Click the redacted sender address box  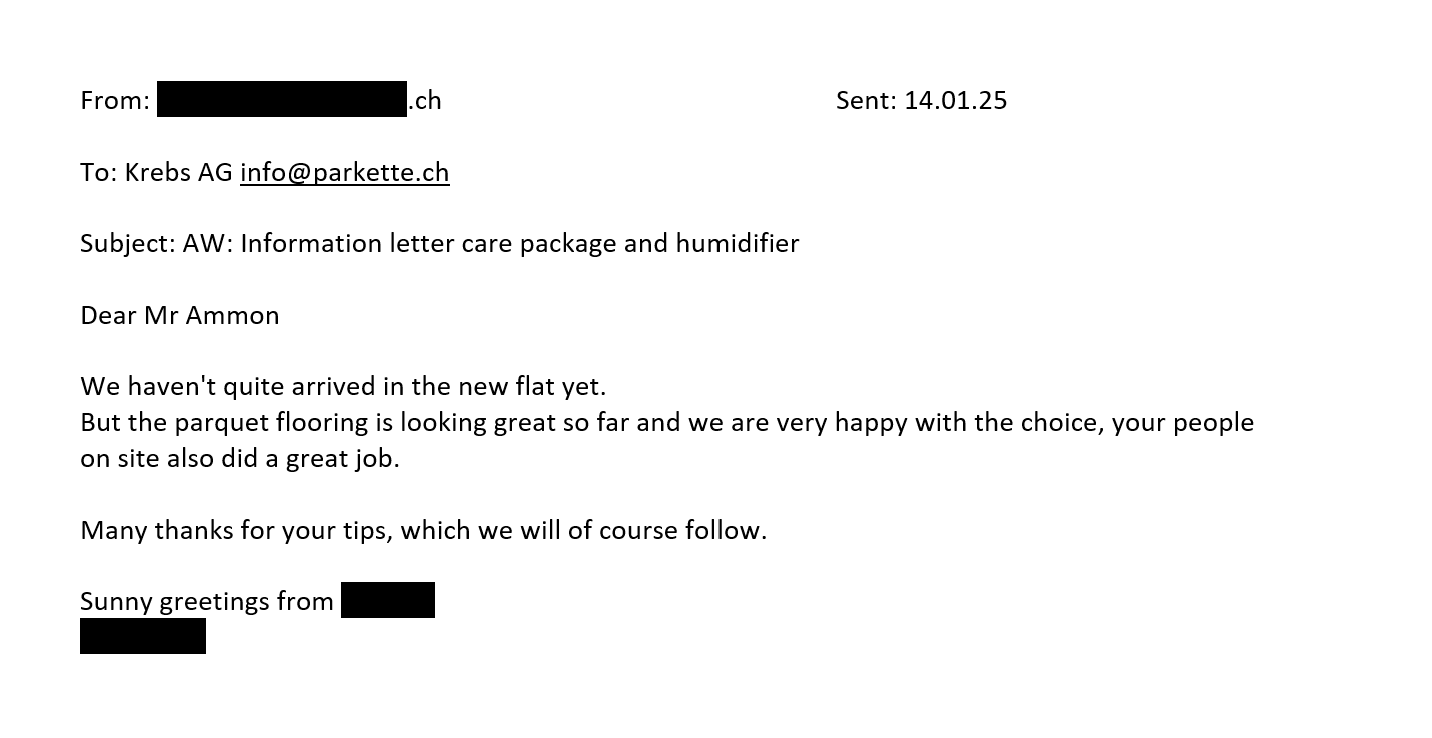(282, 99)
